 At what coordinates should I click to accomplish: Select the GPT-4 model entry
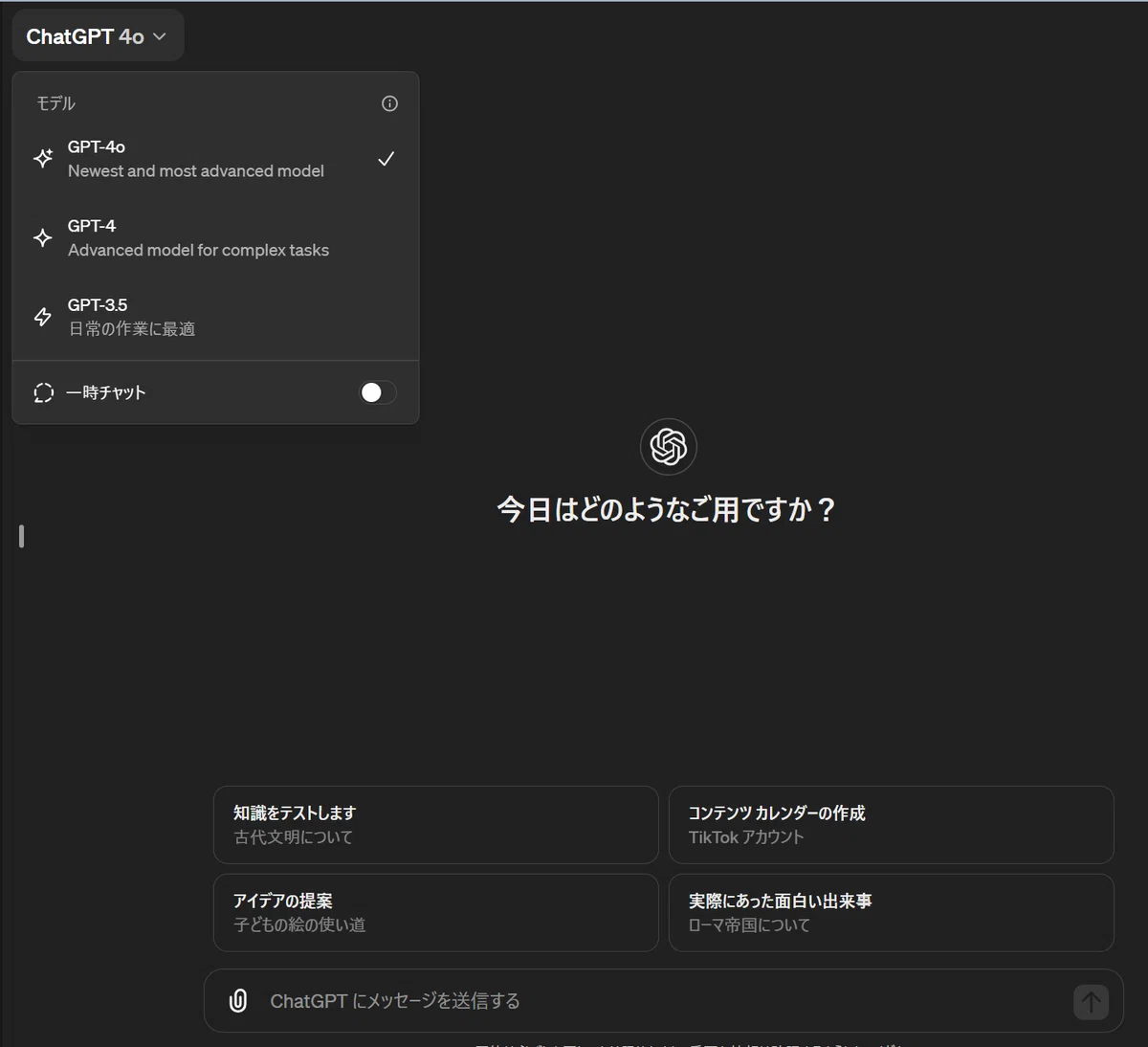coord(215,237)
